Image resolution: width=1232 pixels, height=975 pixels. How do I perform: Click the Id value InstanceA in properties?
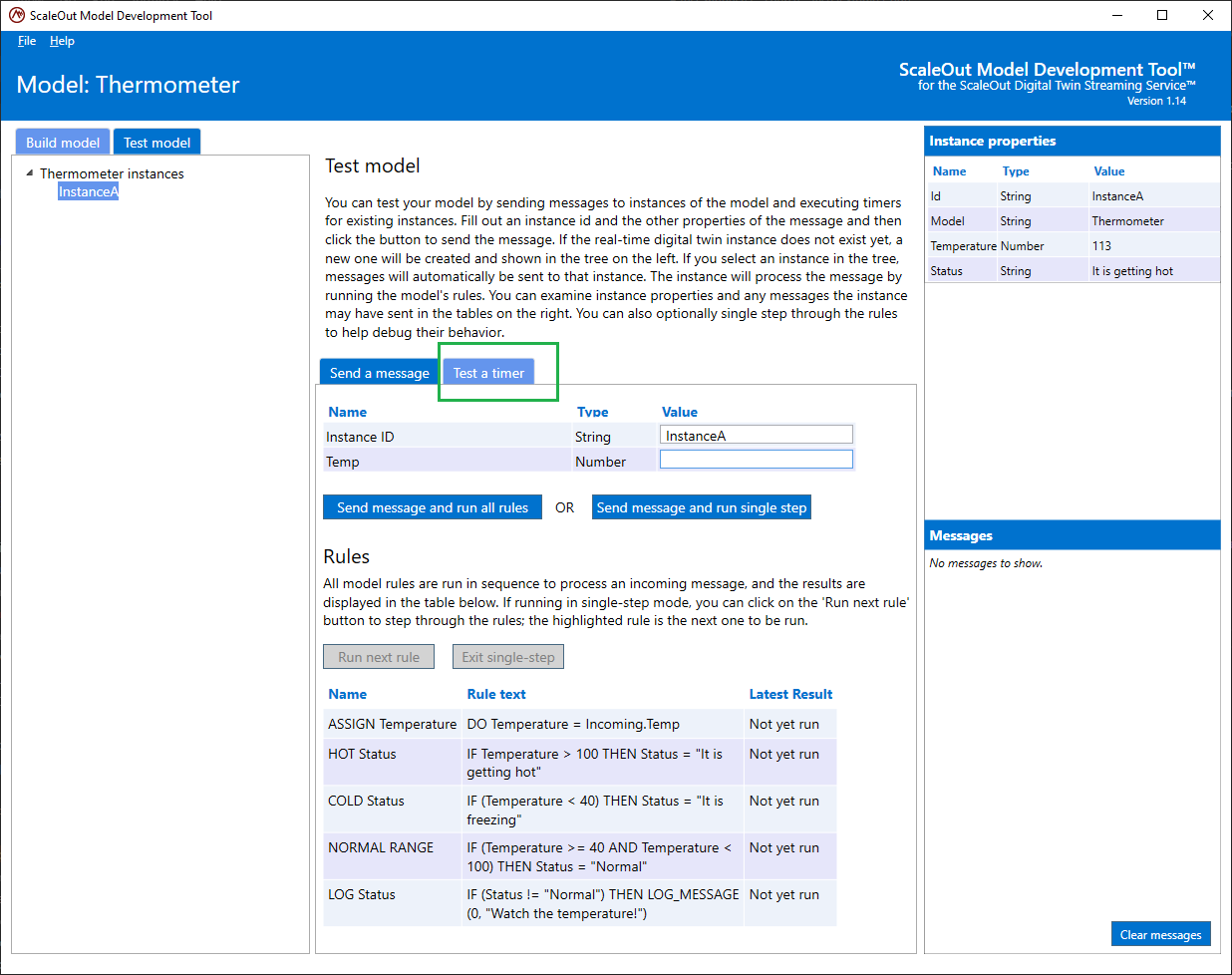point(1117,195)
